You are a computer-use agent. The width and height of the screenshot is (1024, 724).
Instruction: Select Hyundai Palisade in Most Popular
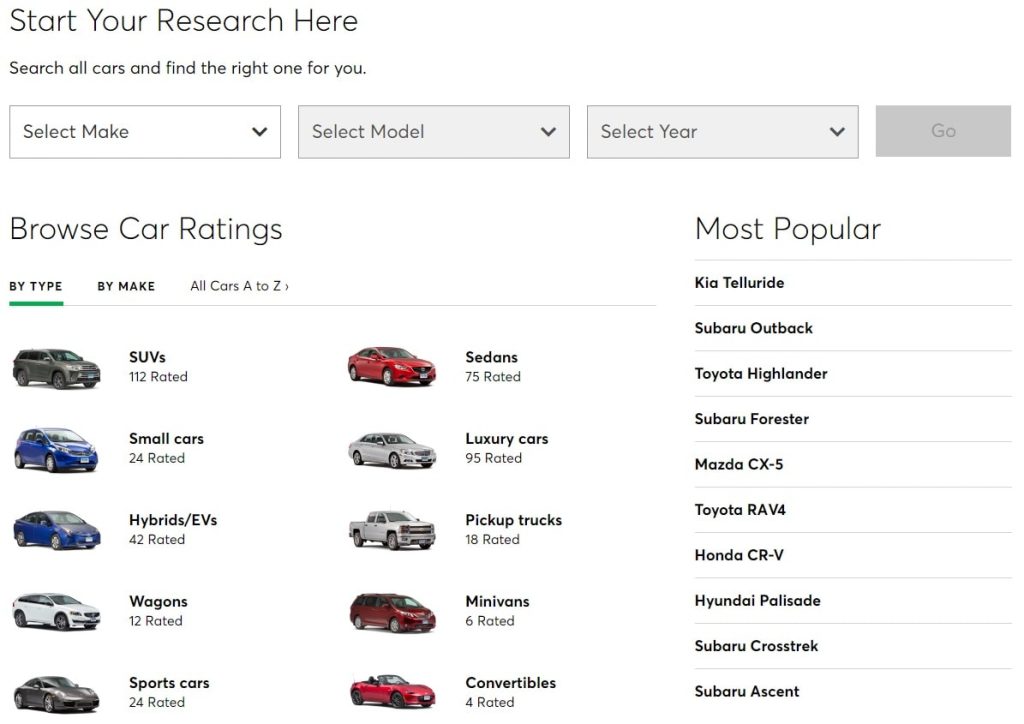(x=758, y=601)
